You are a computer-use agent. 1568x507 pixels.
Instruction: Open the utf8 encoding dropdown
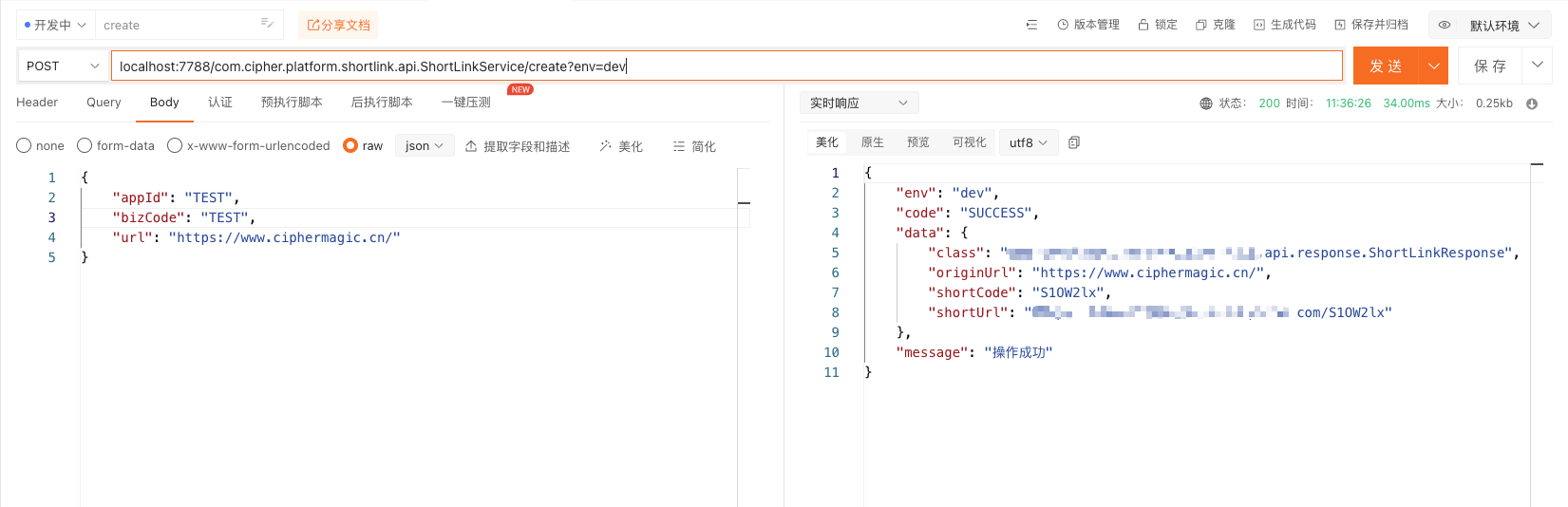pos(1029,142)
